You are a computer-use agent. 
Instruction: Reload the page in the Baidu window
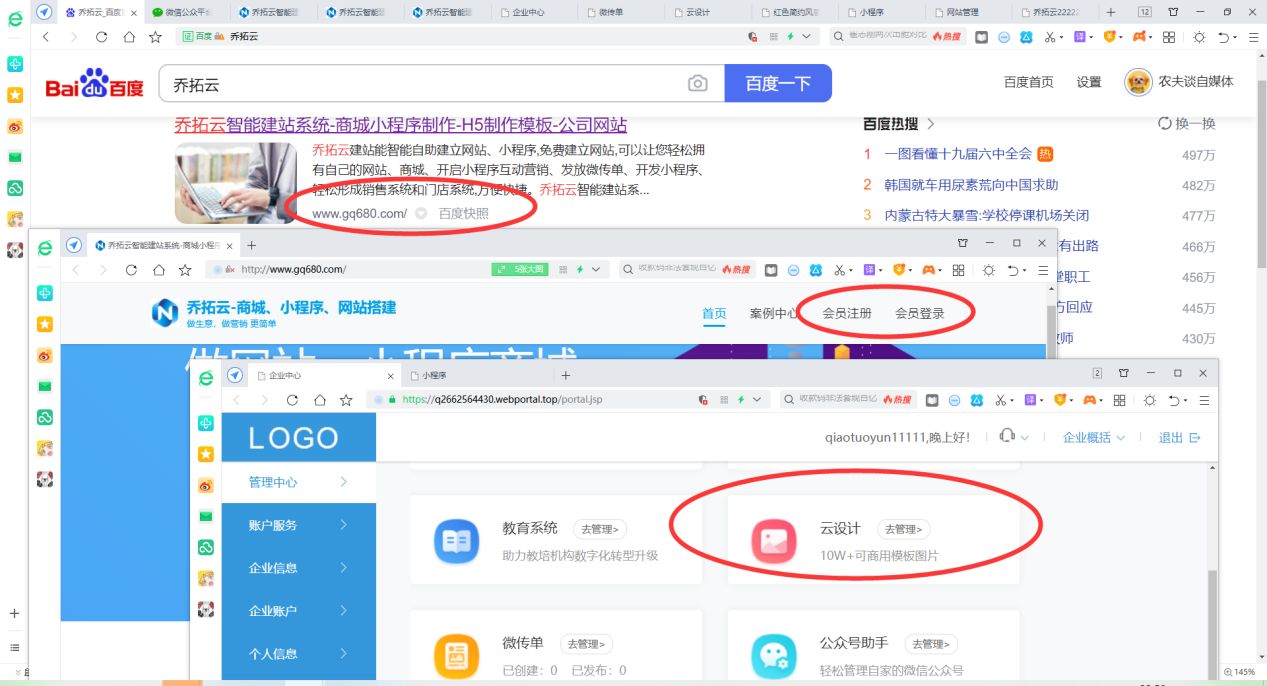click(101, 37)
